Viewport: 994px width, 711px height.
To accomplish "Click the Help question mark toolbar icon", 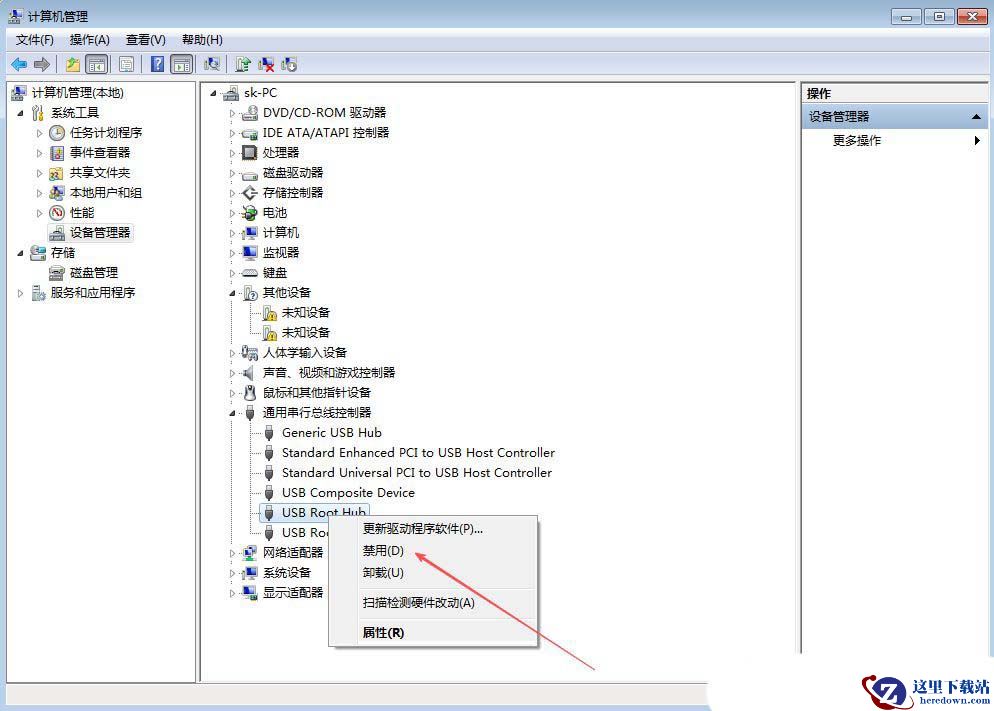I will tap(157, 65).
